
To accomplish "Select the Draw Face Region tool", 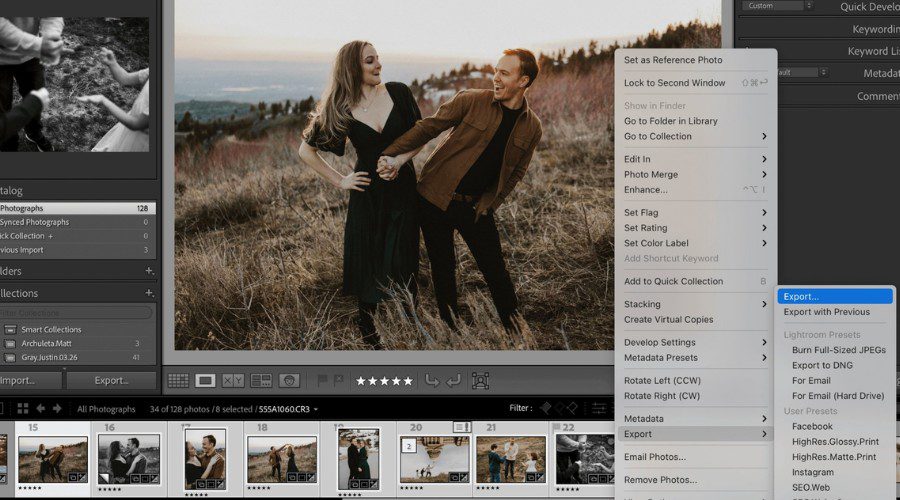I will (x=480, y=381).
